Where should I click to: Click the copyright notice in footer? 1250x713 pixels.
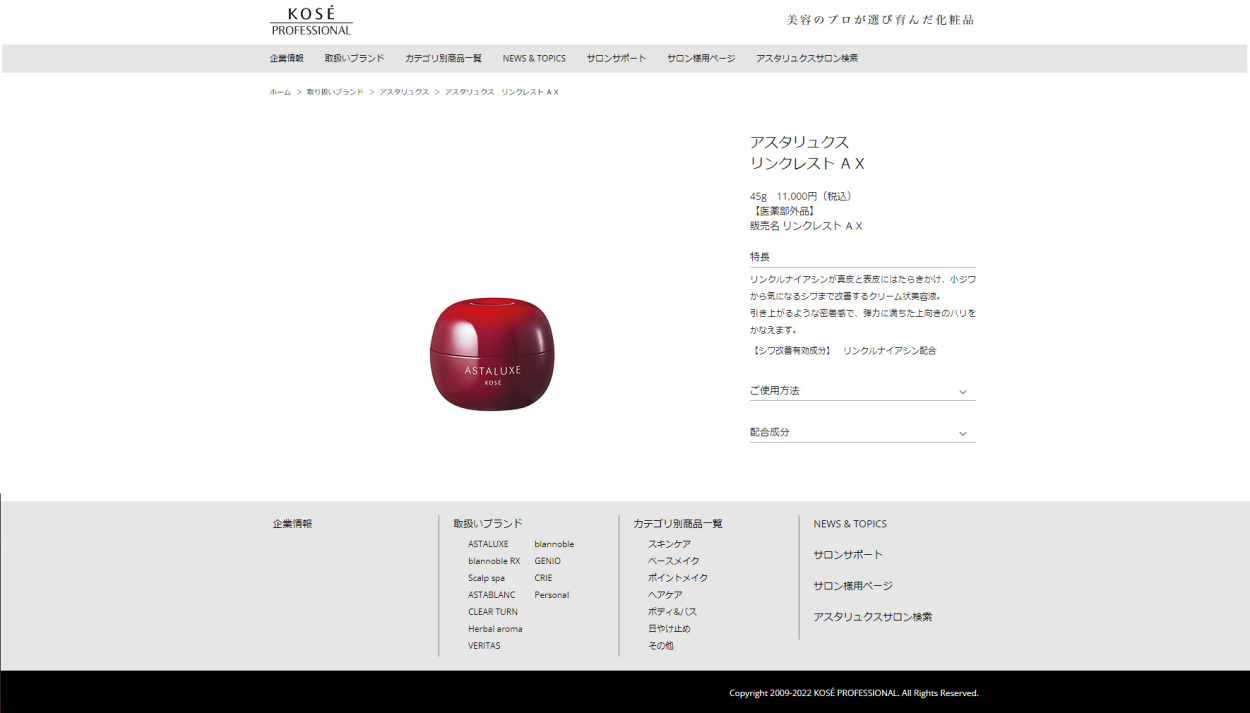point(854,693)
